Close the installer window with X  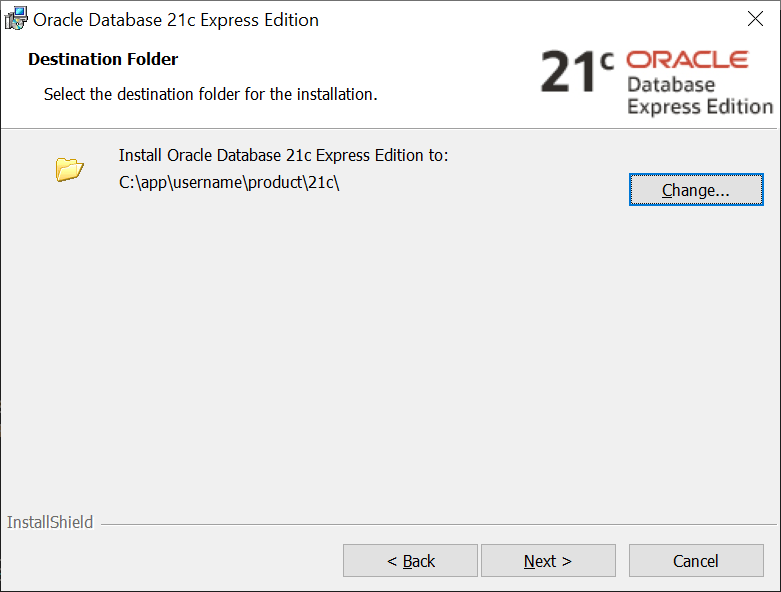point(755,19)
